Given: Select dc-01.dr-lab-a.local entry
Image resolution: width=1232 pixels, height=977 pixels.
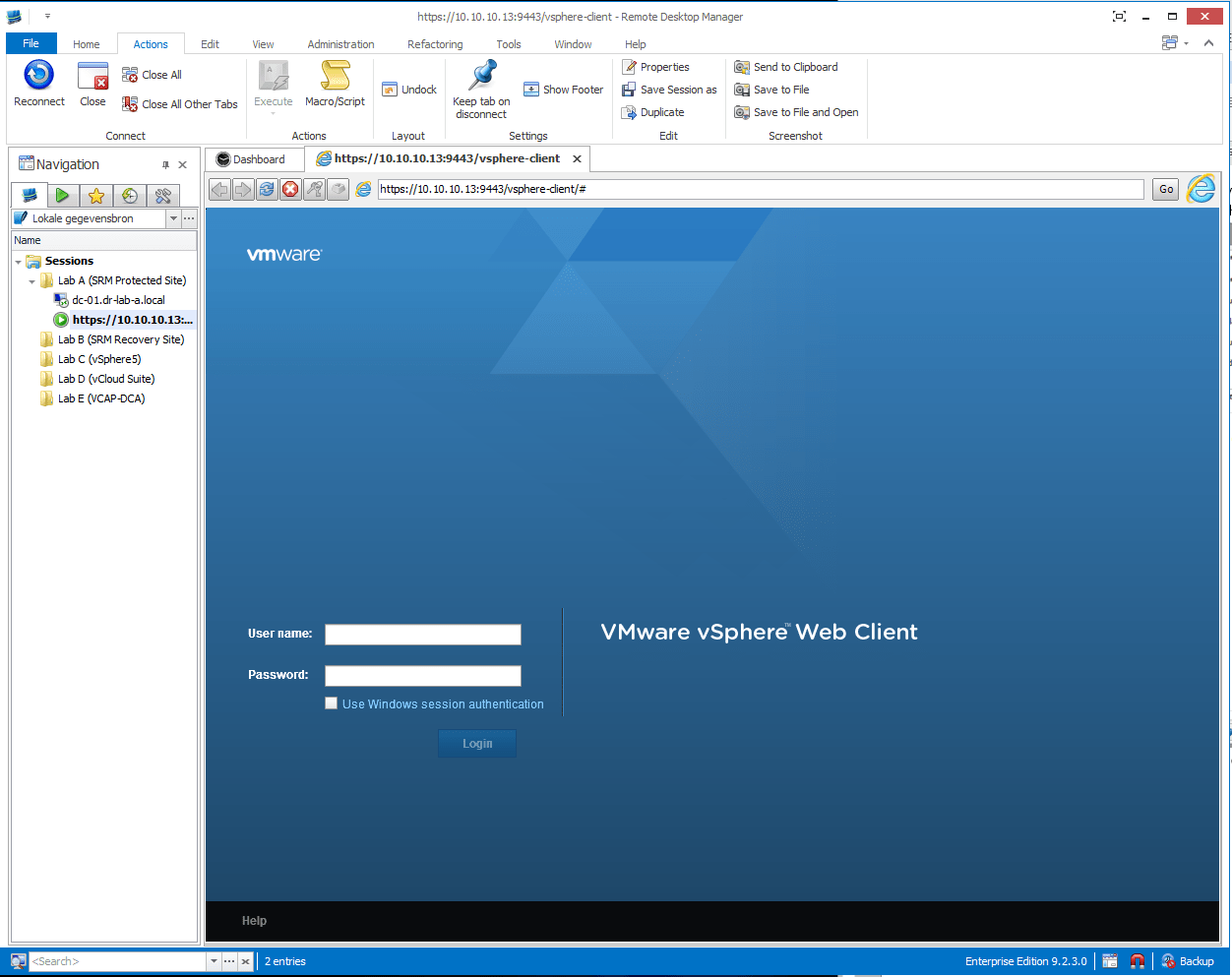Looking at the screenshot, I should (118, 300).
